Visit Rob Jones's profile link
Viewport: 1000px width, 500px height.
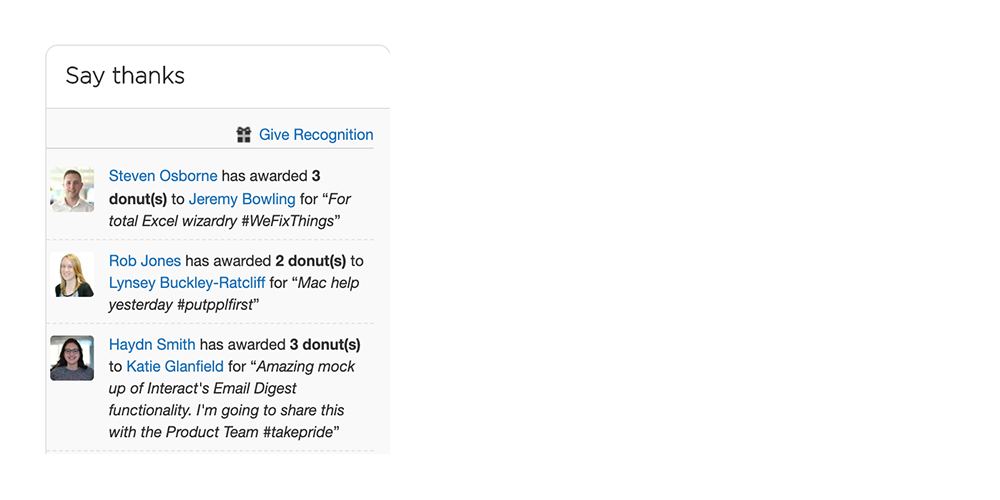[145, 260]
